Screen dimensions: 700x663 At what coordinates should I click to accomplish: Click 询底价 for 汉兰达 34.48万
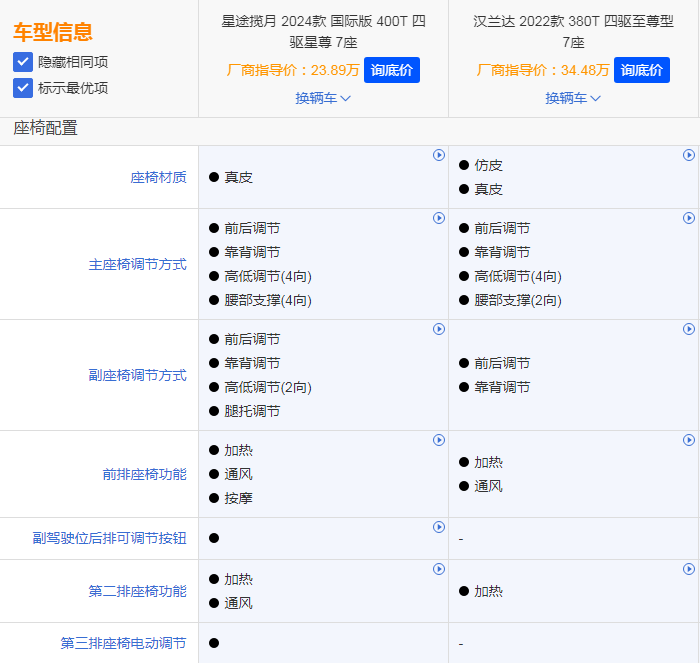tap(642, 70)
